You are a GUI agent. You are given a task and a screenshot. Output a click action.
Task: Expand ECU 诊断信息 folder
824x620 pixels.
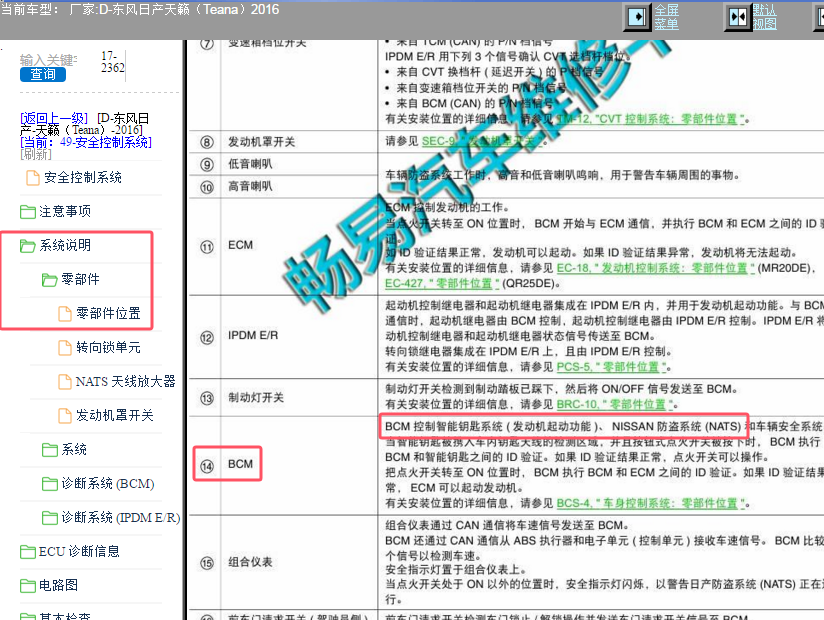[x=79, y=551]
